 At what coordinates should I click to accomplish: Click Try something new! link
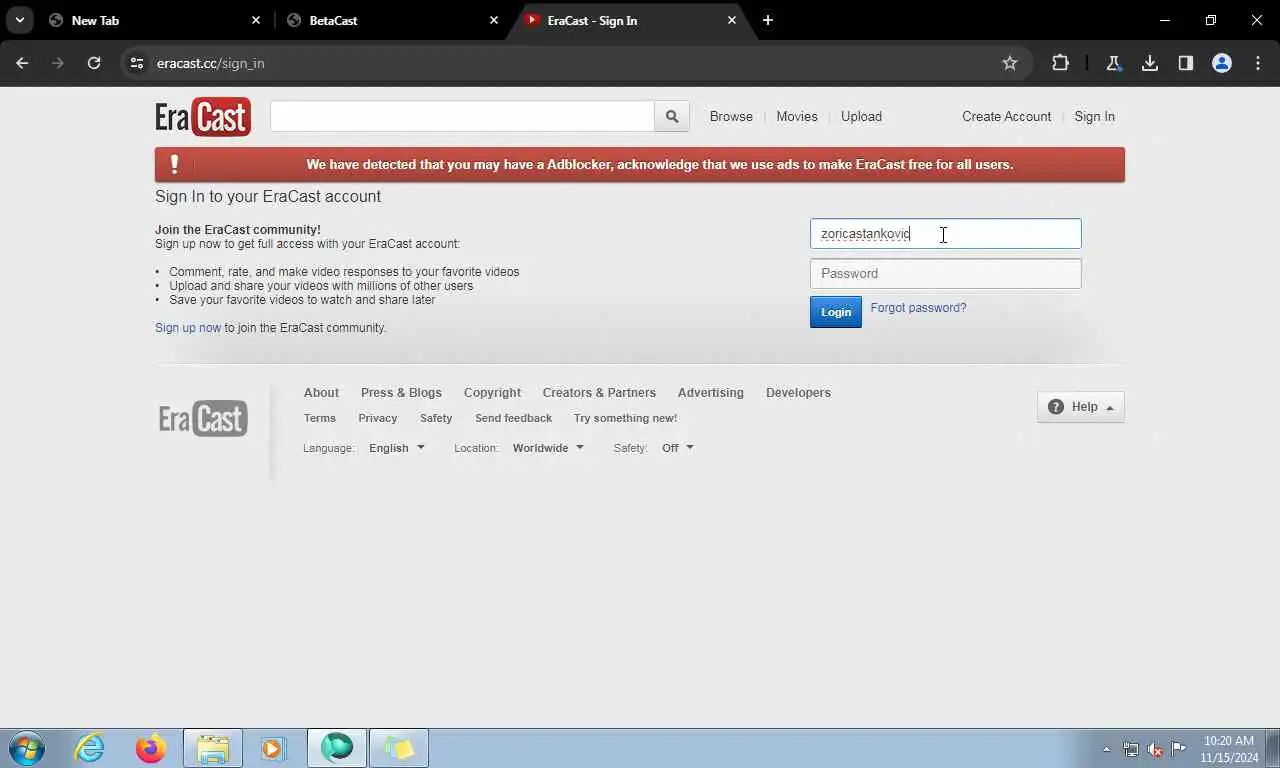pos(625,418)
